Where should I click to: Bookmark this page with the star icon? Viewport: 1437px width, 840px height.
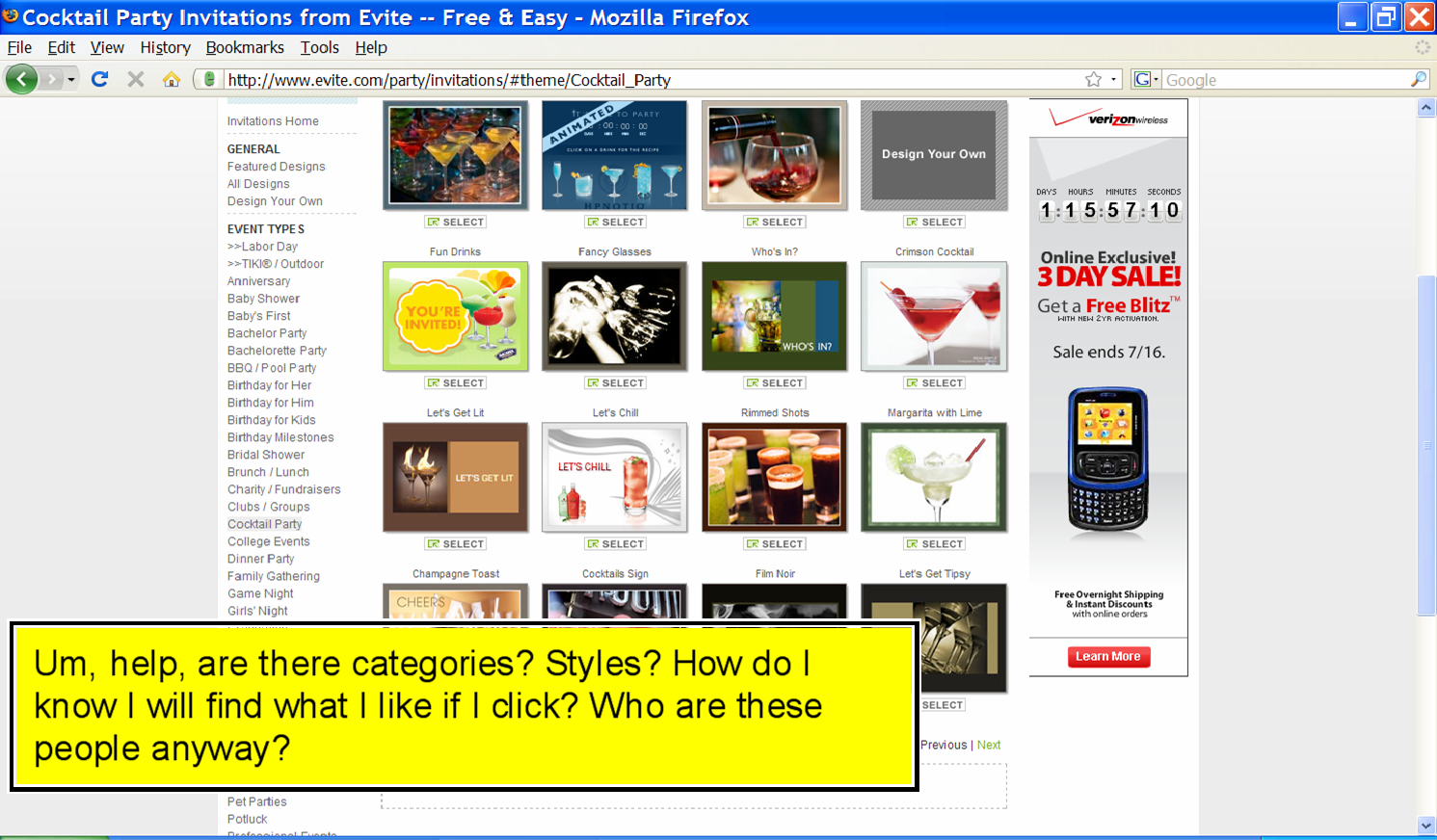(1093, 79)
